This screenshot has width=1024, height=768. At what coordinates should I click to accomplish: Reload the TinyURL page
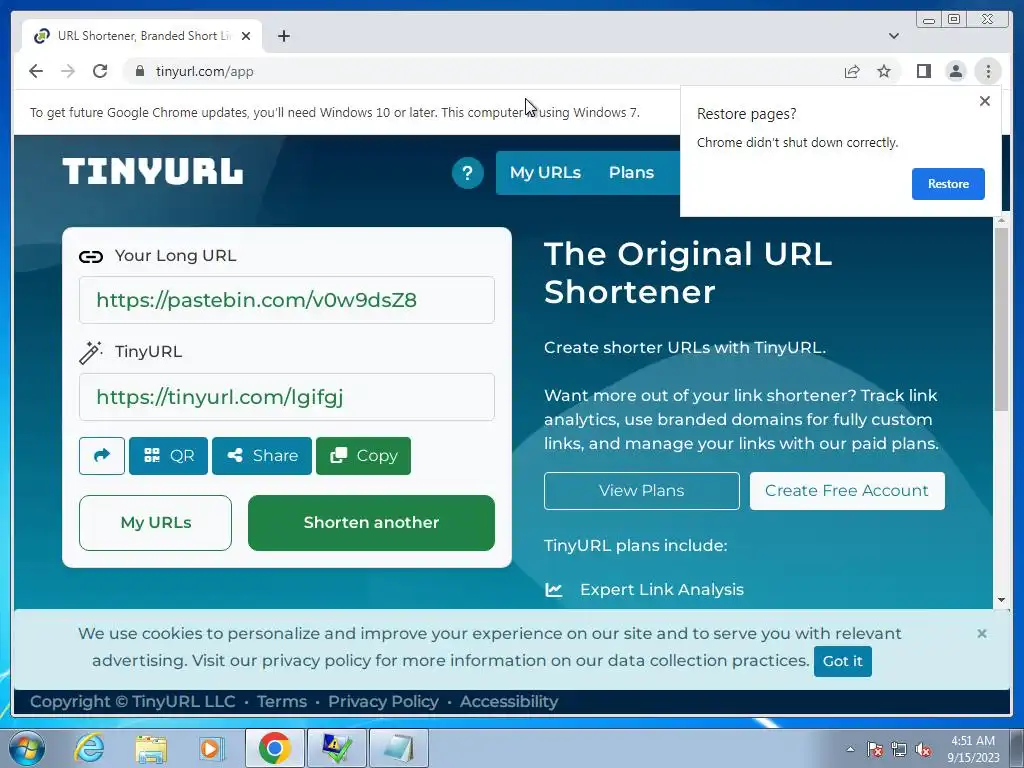(x=100, y=71)
